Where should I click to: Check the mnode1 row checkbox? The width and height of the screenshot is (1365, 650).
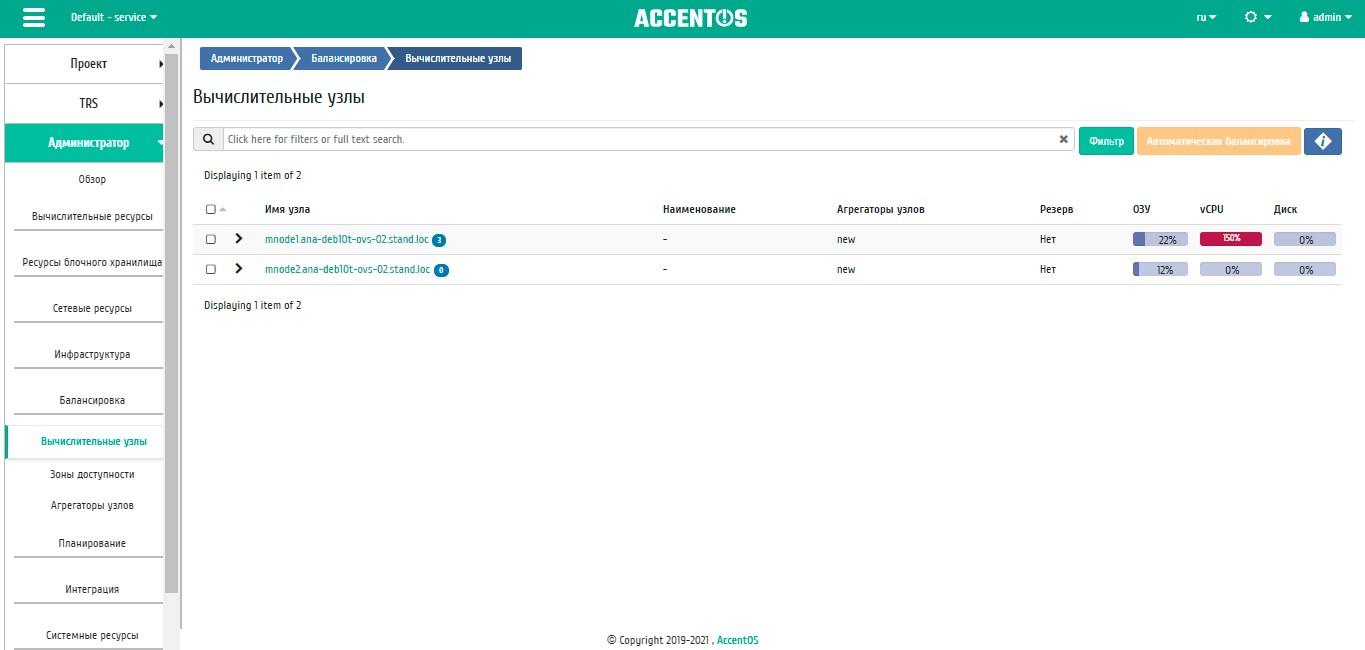(210, 240)
